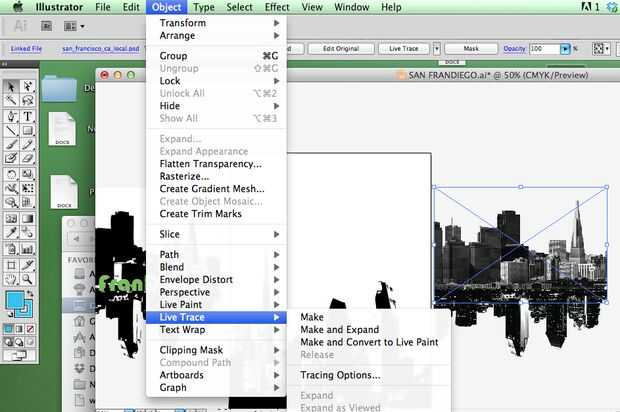Choose Create Trim Marks item

pyautogui.click(x=216, y=214)
